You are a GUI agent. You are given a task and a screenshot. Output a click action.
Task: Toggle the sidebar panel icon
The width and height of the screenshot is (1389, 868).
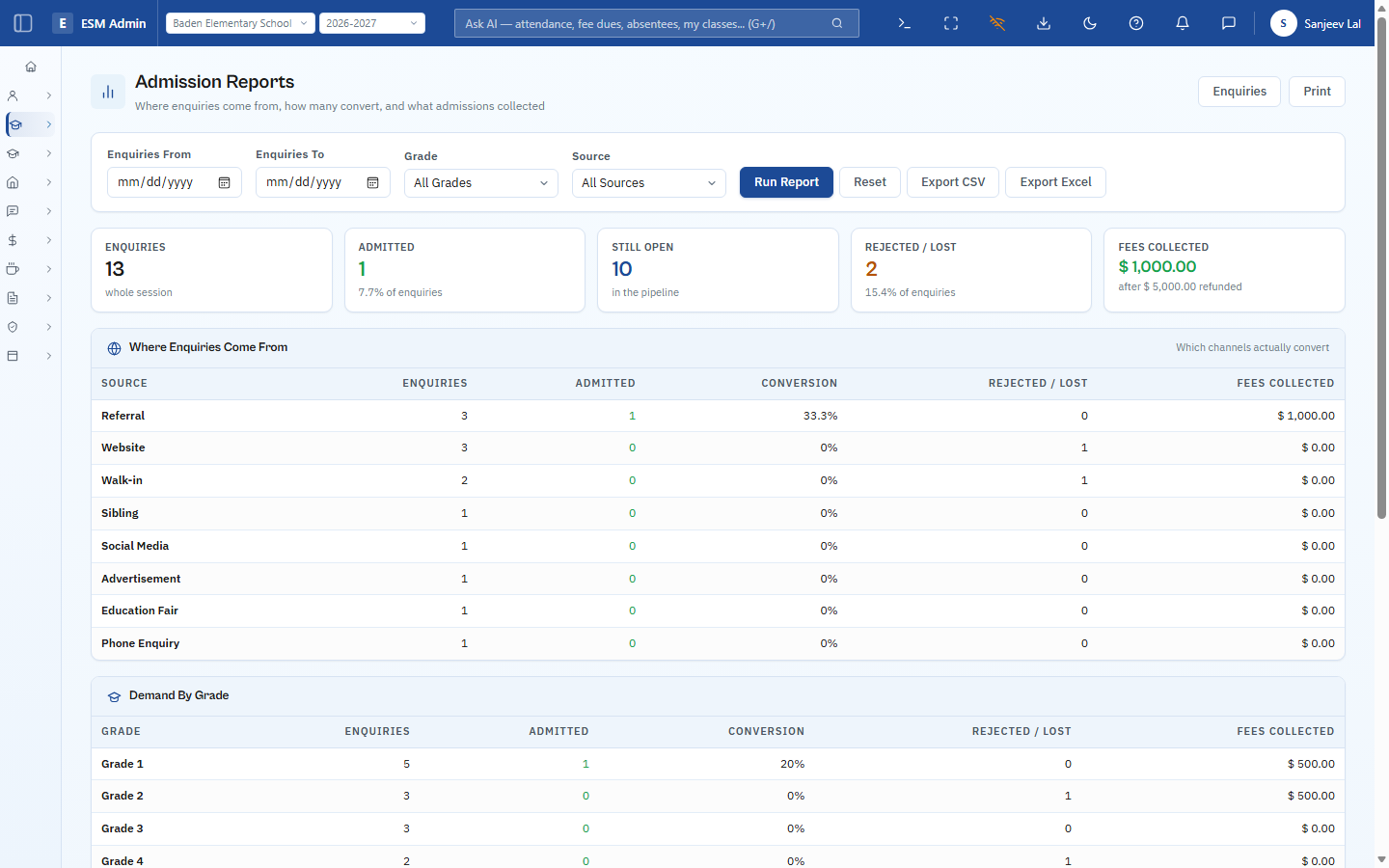click(23, 23)
